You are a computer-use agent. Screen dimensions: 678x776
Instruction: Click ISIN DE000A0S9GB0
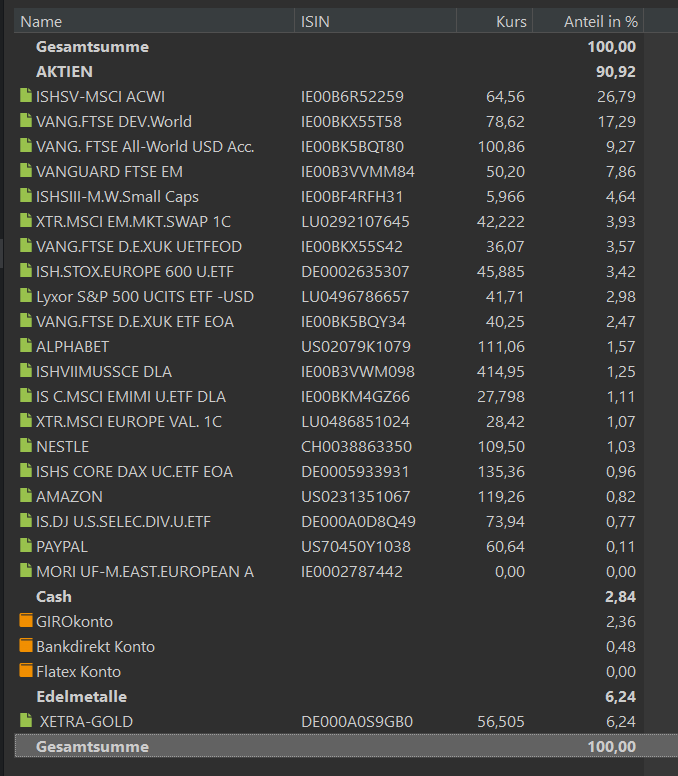[x=357, y=722]
